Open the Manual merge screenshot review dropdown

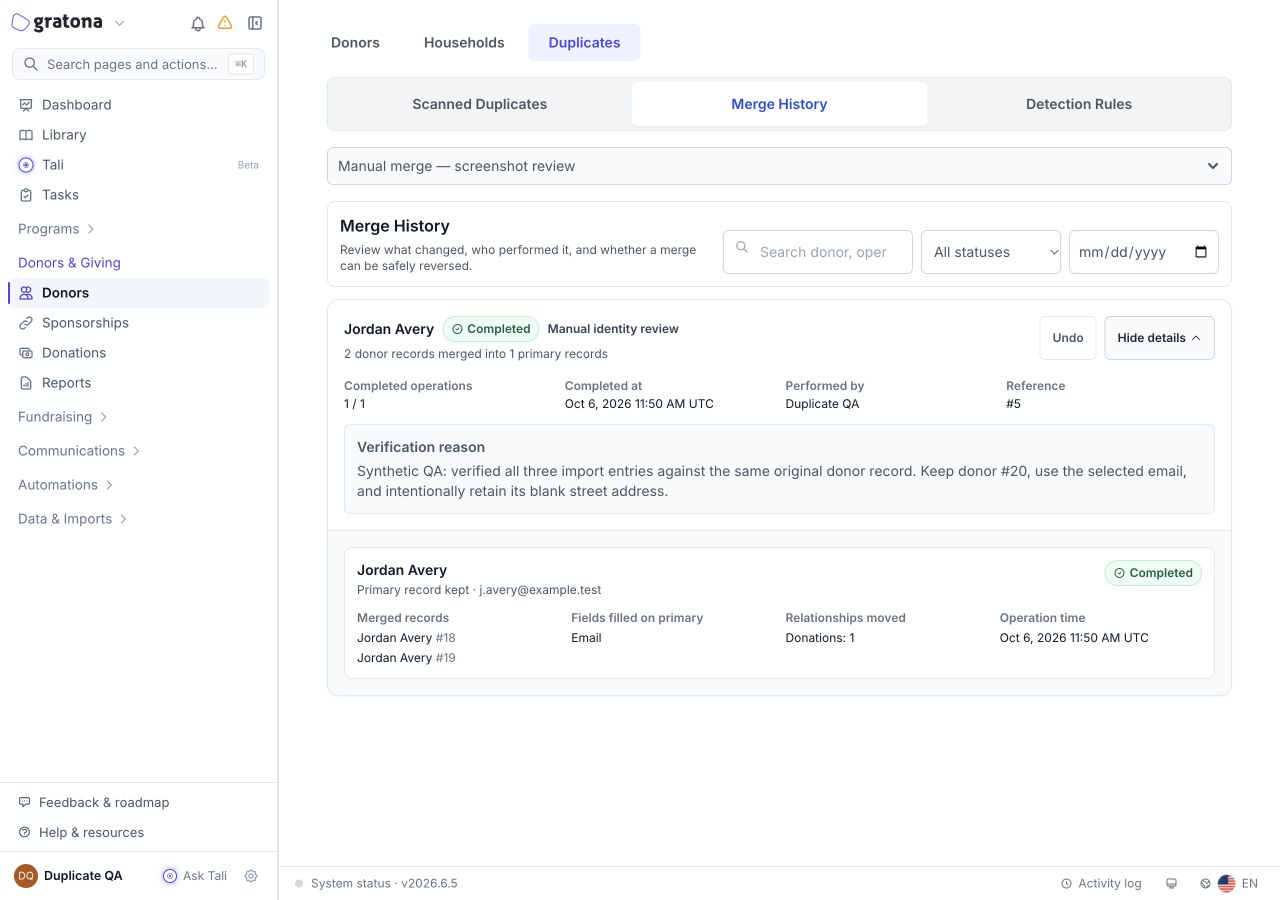pyautogui.click(x=779, y=166)
